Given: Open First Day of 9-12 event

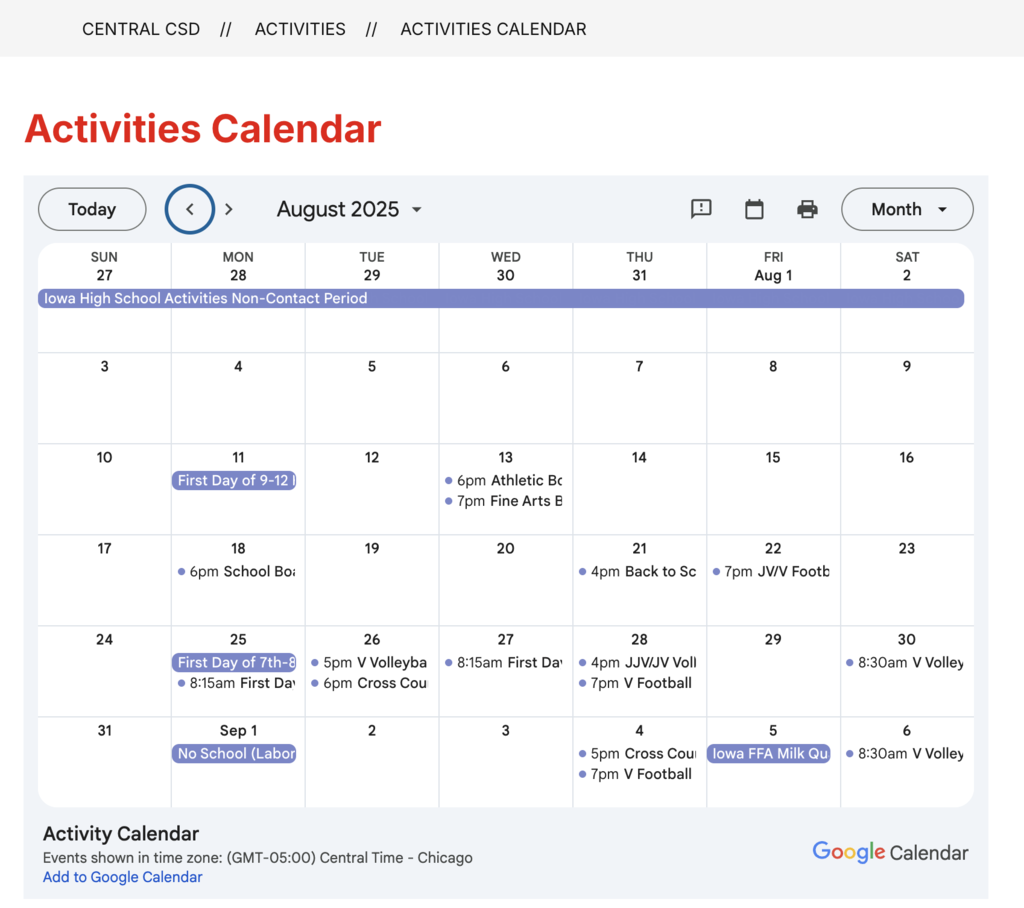Looking at the screenshot, I should point(234,480).
